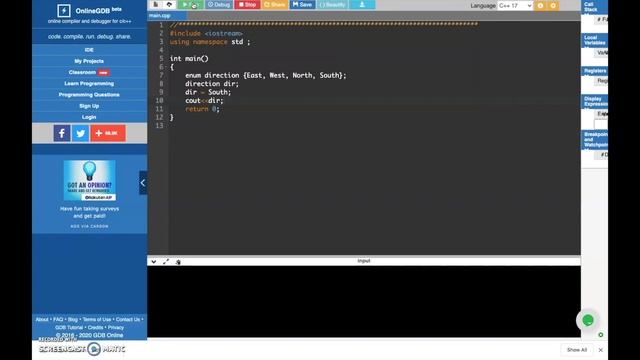Share on Facebook via the Facebook icon
Viewport: 640px width, 360px height.
coord(62,133)
